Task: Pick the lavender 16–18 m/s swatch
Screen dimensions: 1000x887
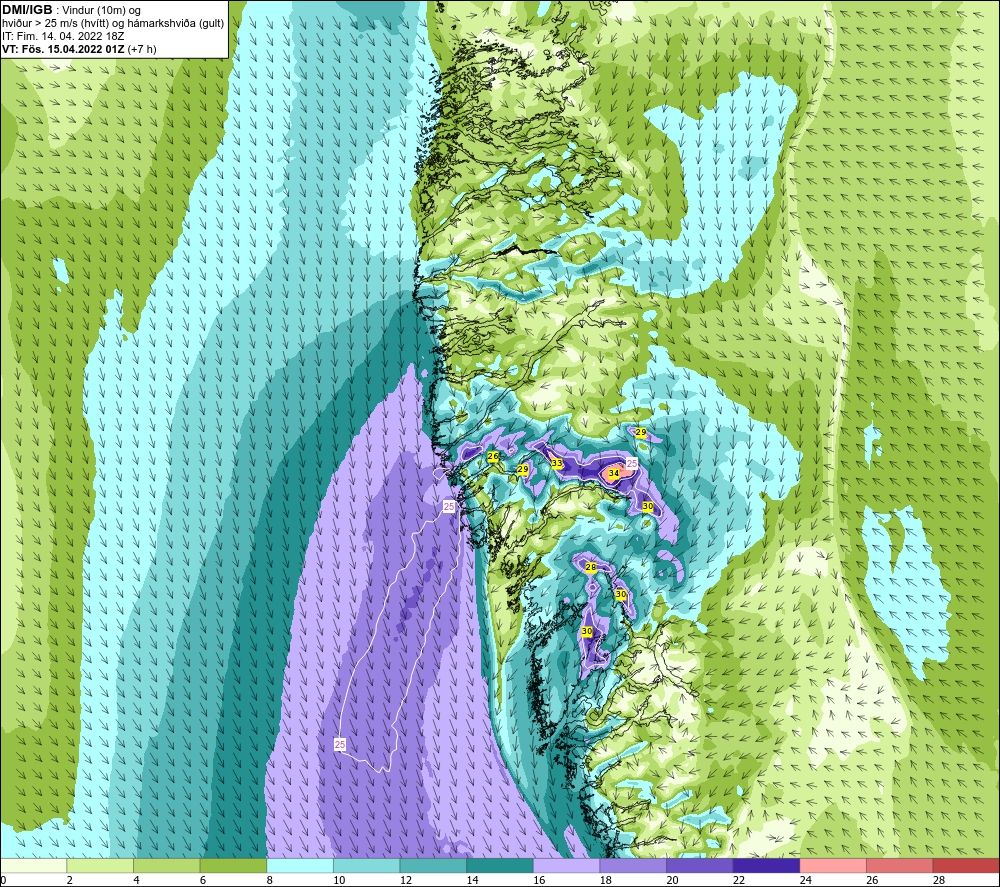Action: (x=566, y=865)
